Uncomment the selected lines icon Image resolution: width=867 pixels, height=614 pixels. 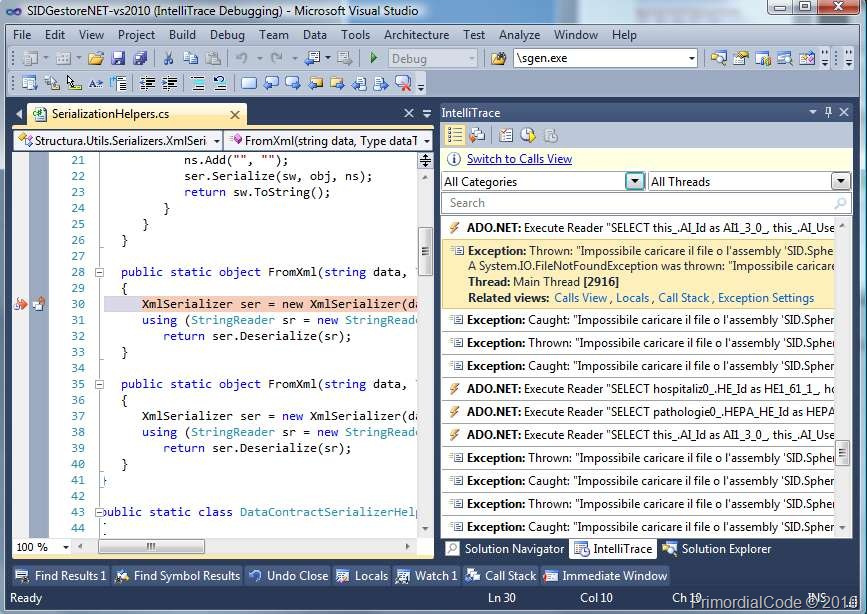(x=220, y=84)
